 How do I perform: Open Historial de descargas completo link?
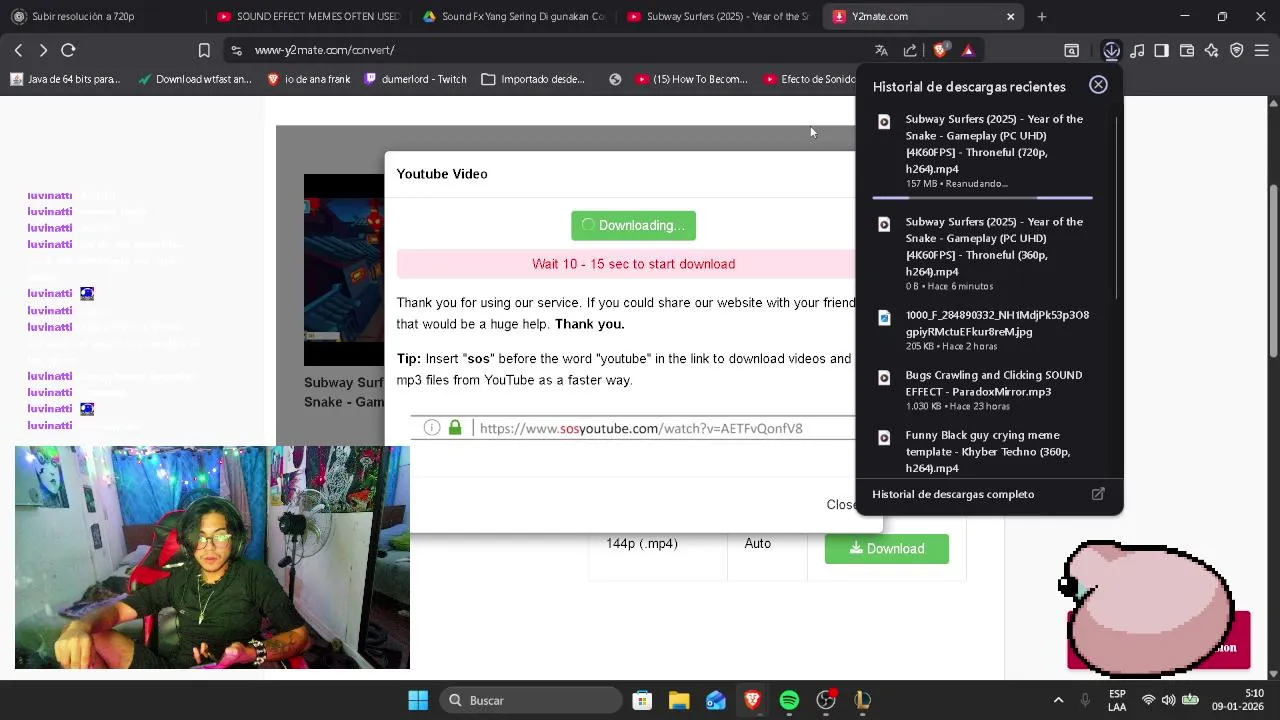pyautogui.click(x=953, y=494)
